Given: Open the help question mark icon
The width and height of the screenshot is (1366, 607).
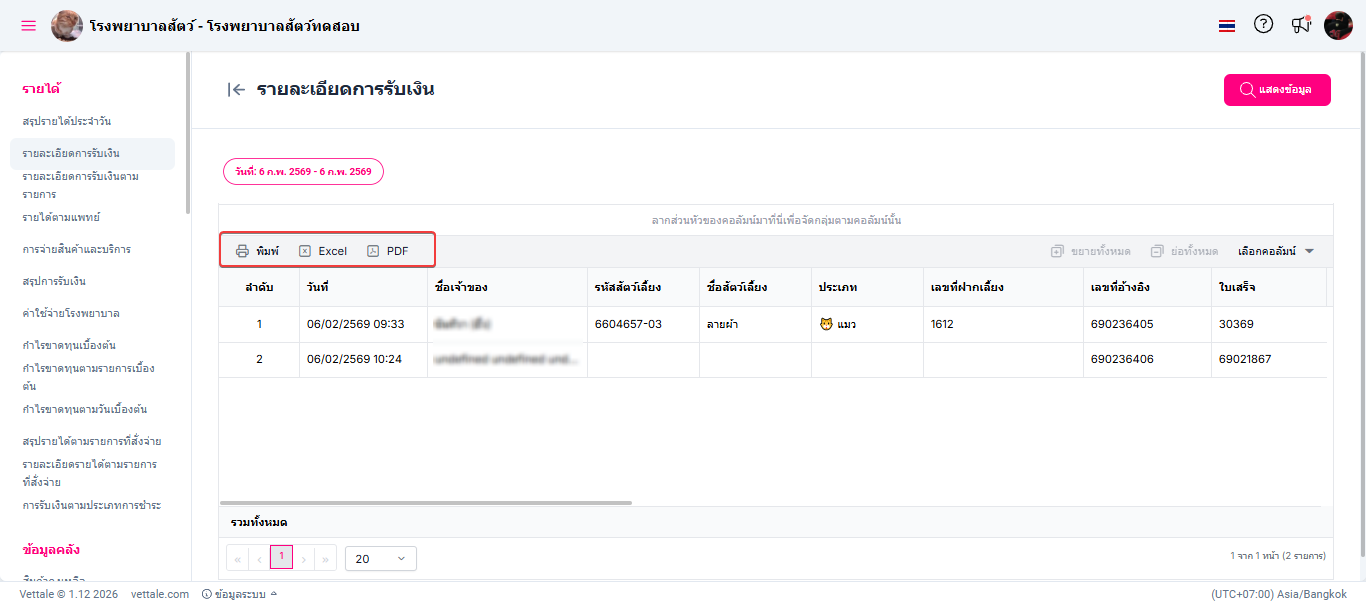Looking at the screenshot, I should point(1263,25).
